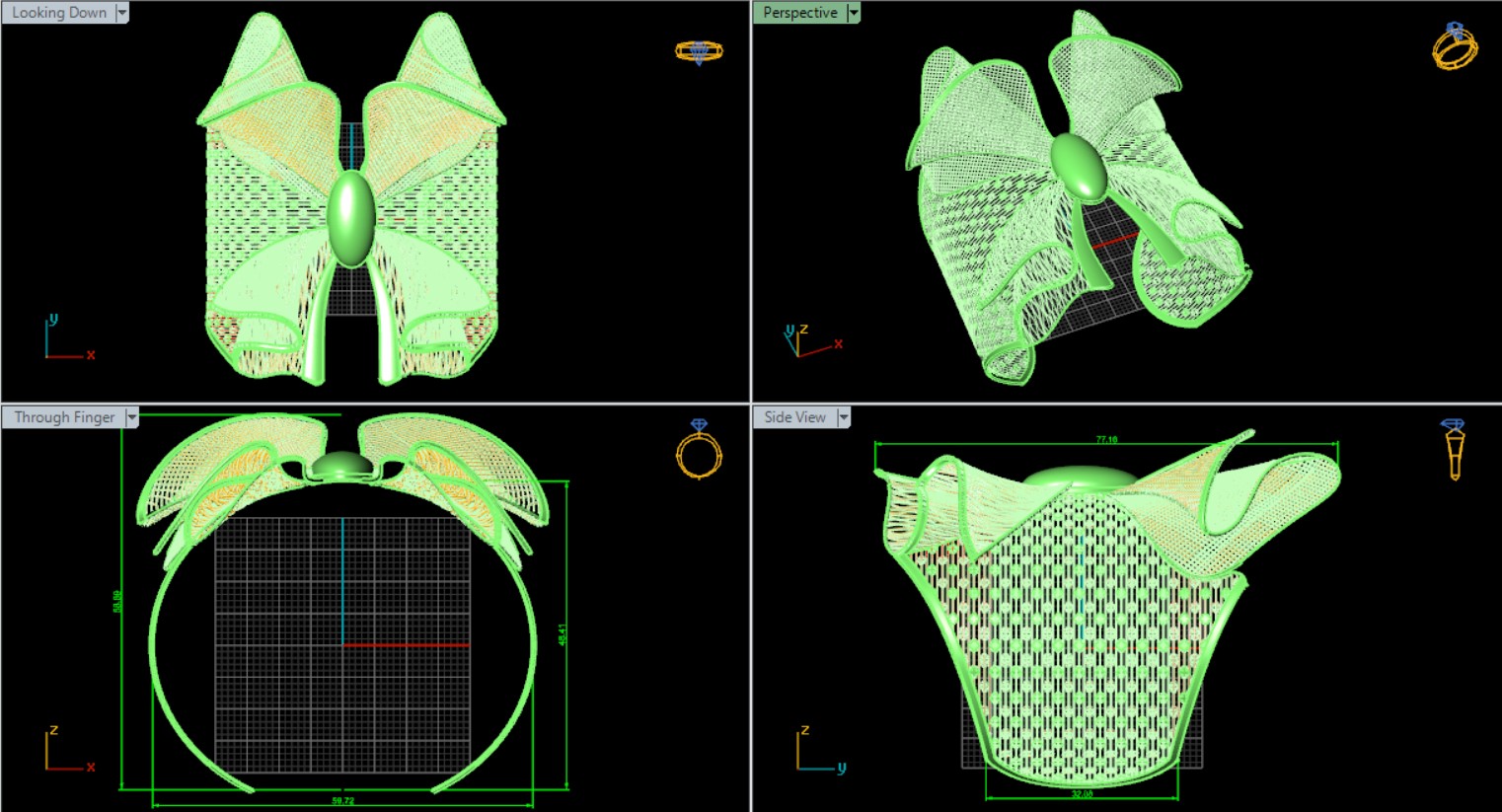The width and height of the screenshot is (1502, 812).
Task: Expand the Side View viewport dropdown arrow
Action: tap(844, 417)
